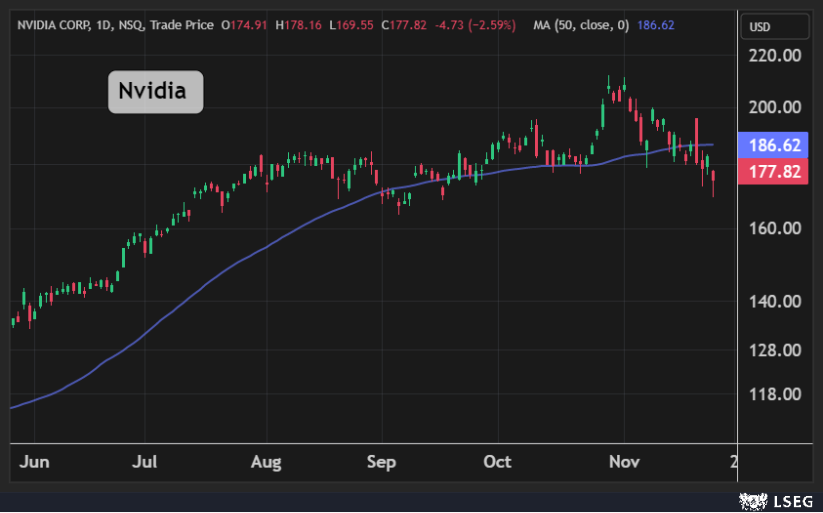Click the Jun label on time axis
Image resolution: width=823 pixels, height=513 pixels.
(33, 461)
